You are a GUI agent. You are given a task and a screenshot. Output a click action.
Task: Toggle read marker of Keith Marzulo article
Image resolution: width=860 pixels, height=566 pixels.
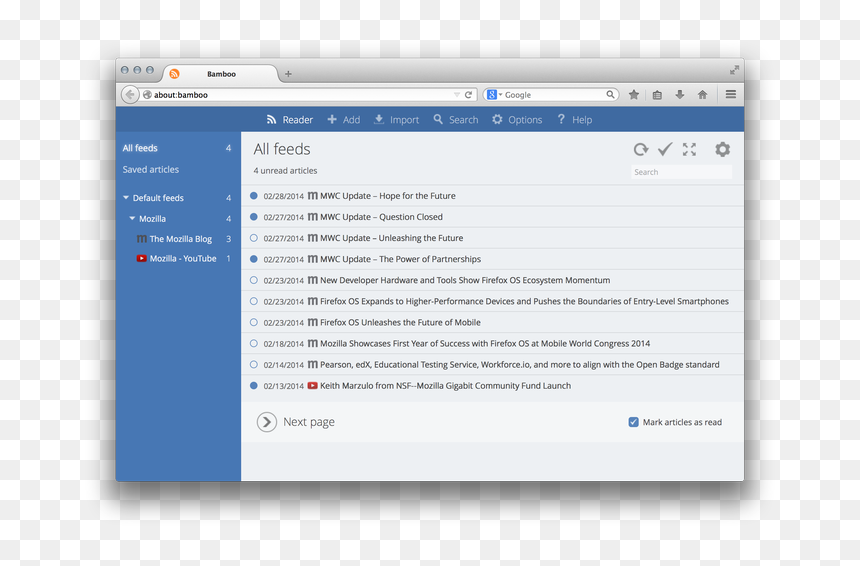(253, 386)
